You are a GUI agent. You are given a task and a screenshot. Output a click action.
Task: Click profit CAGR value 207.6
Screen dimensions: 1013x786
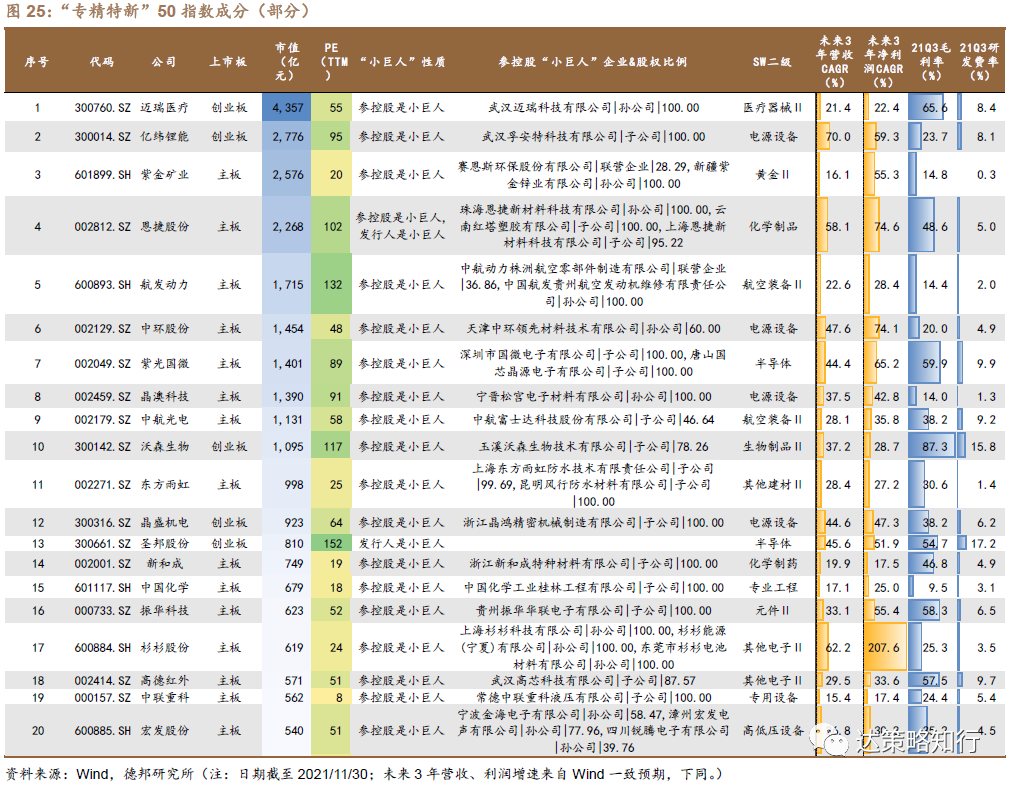[x=884, y=648]
